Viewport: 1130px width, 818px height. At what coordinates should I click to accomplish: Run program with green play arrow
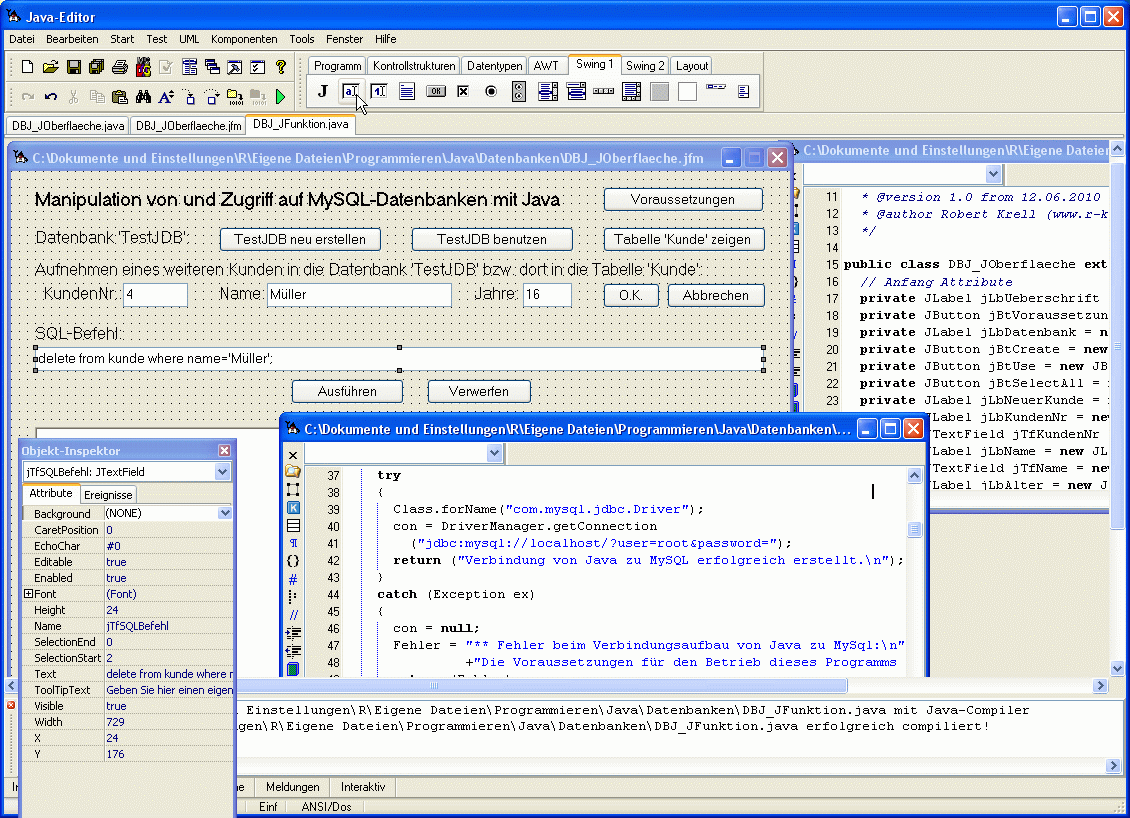[x=281, y=97]
